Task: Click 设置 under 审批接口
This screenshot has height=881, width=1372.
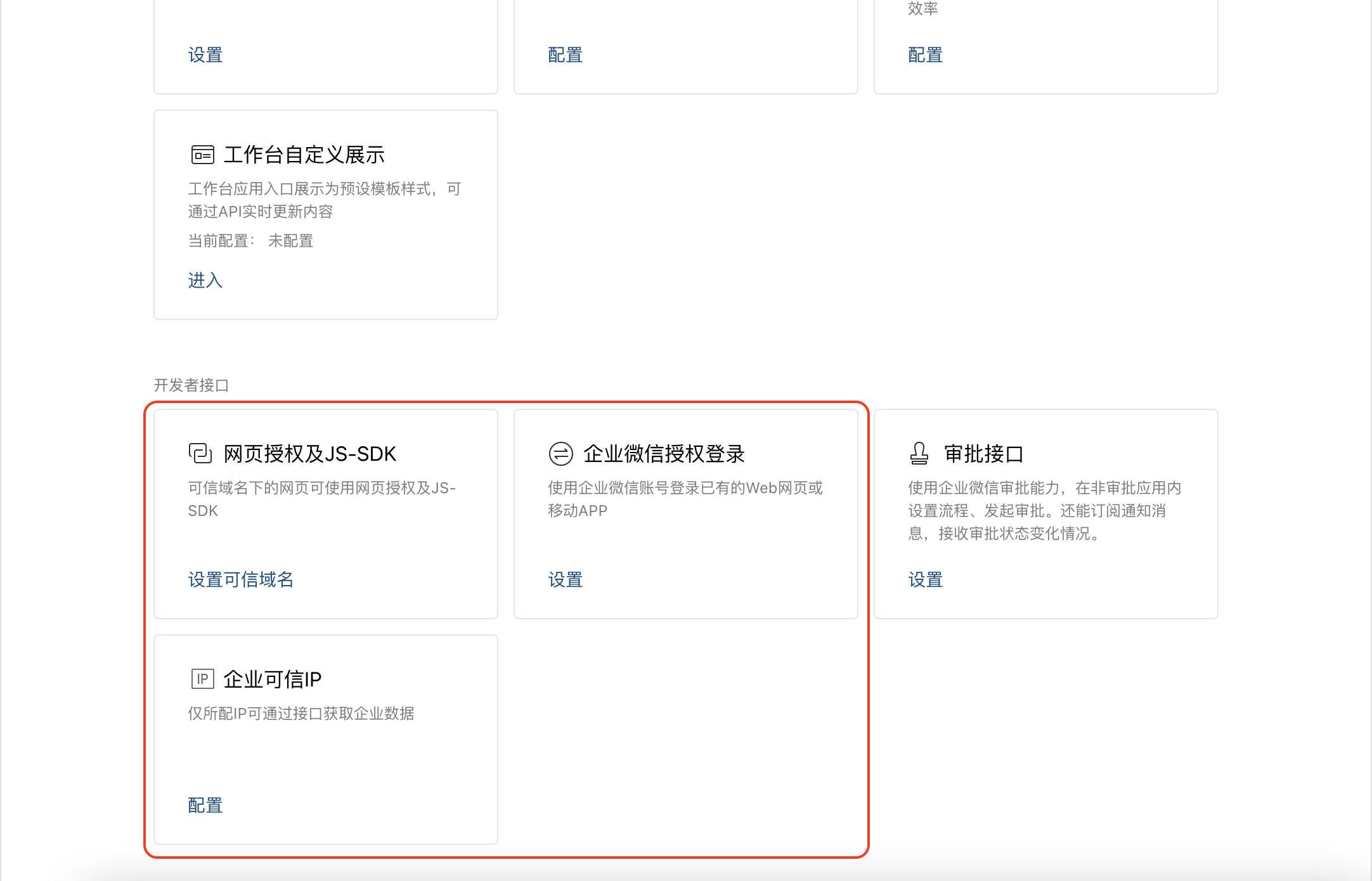Action: click(x=926, y=579)
